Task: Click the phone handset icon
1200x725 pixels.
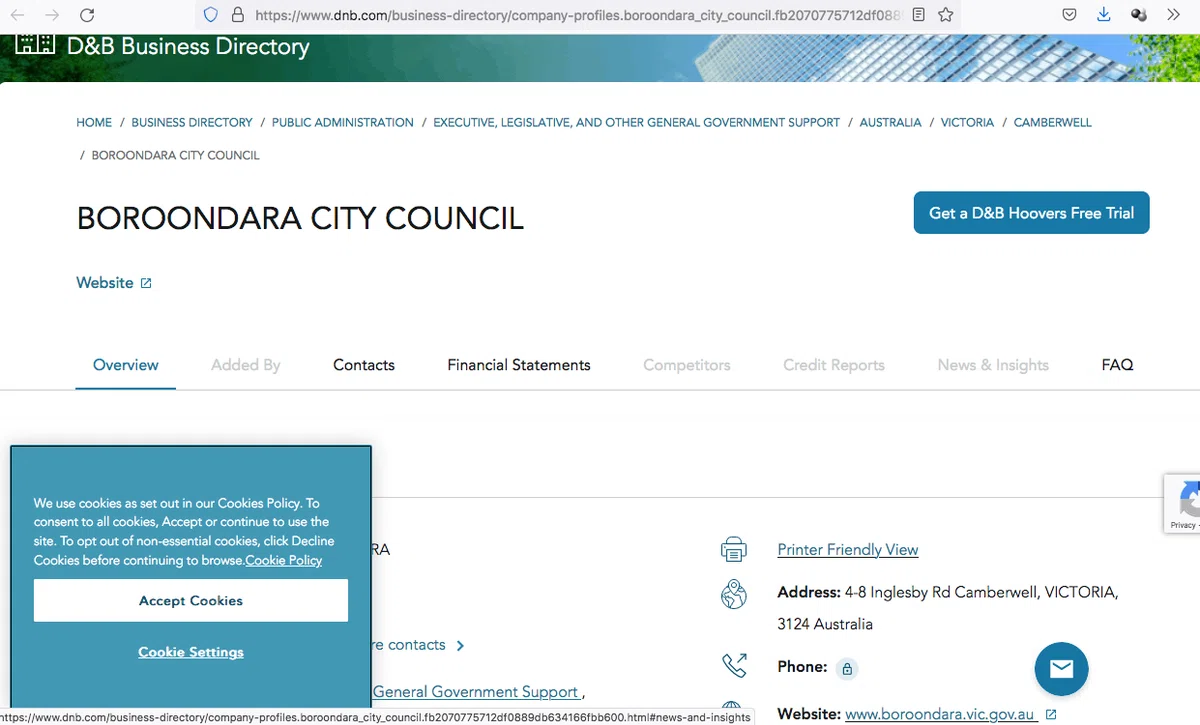Action: coord(734,665)
